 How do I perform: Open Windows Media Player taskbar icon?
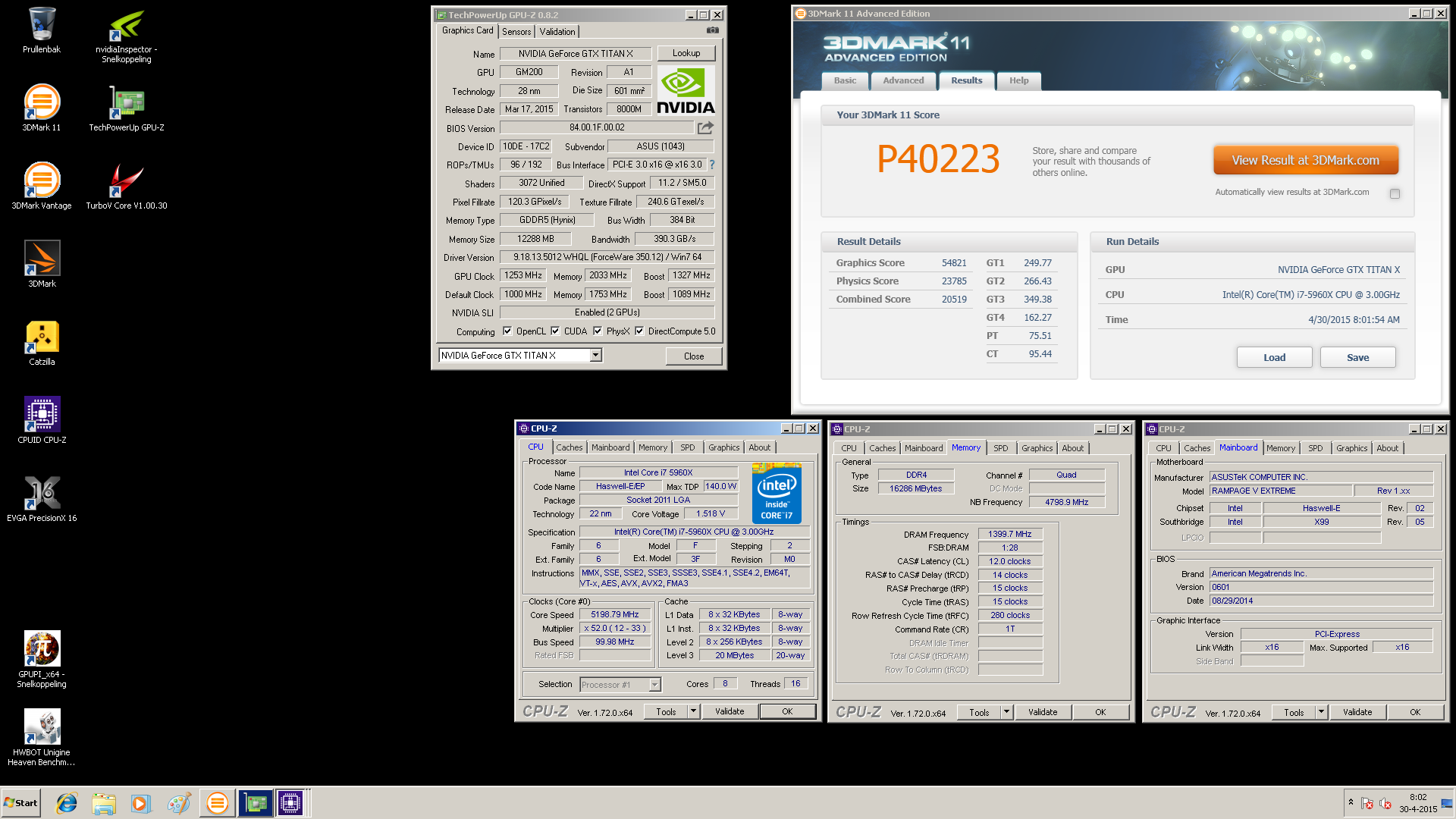pos(141,803)
